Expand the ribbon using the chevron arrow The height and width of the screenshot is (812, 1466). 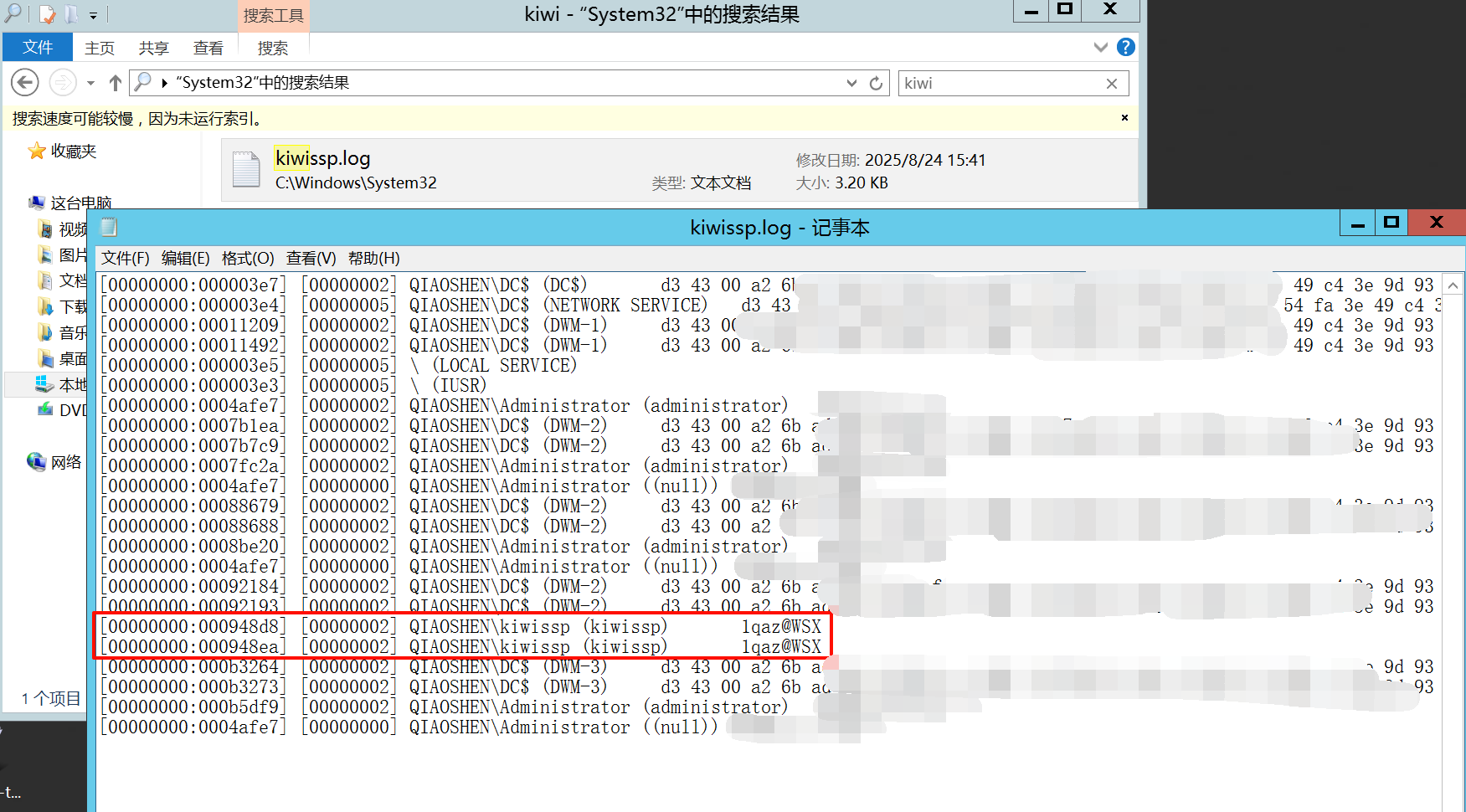[1100, 48]
